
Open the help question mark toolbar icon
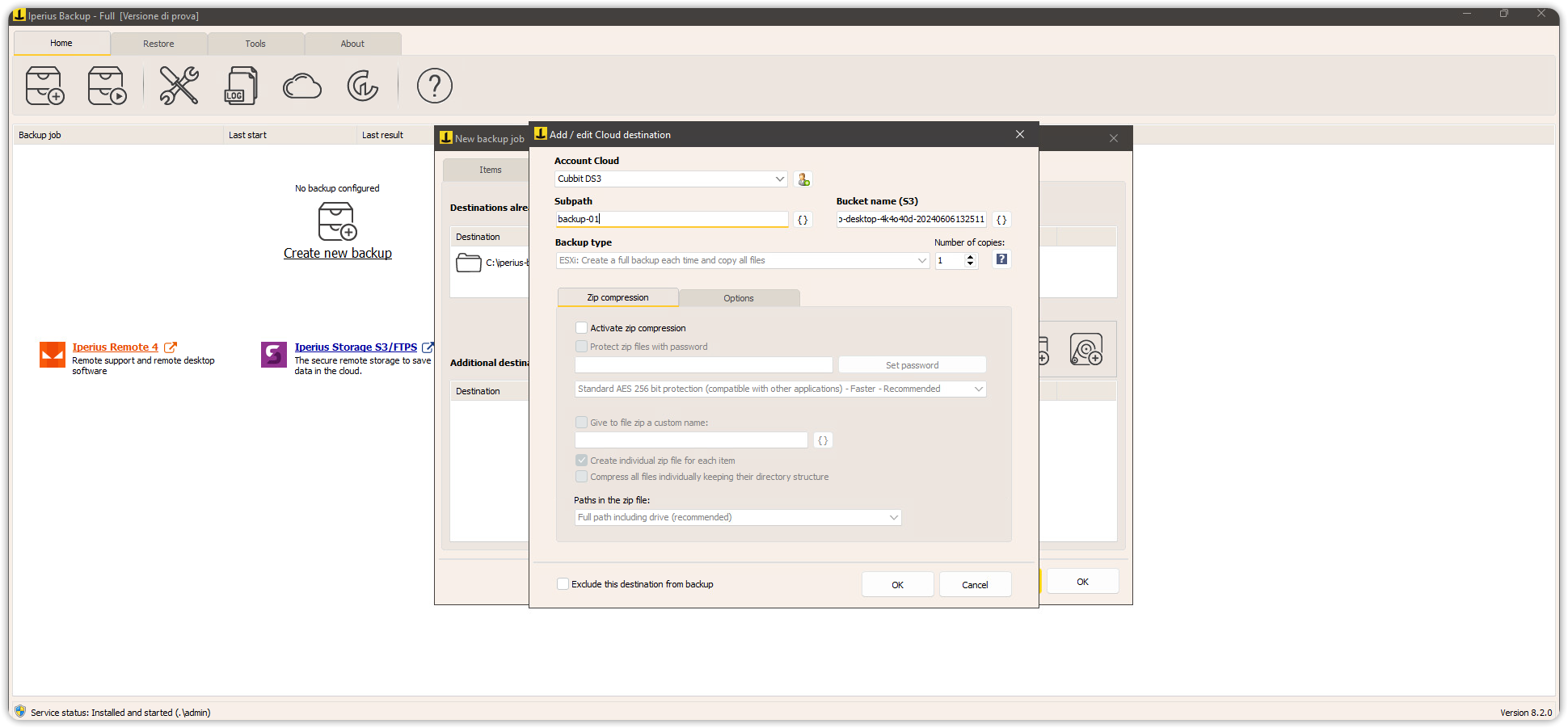435,86
